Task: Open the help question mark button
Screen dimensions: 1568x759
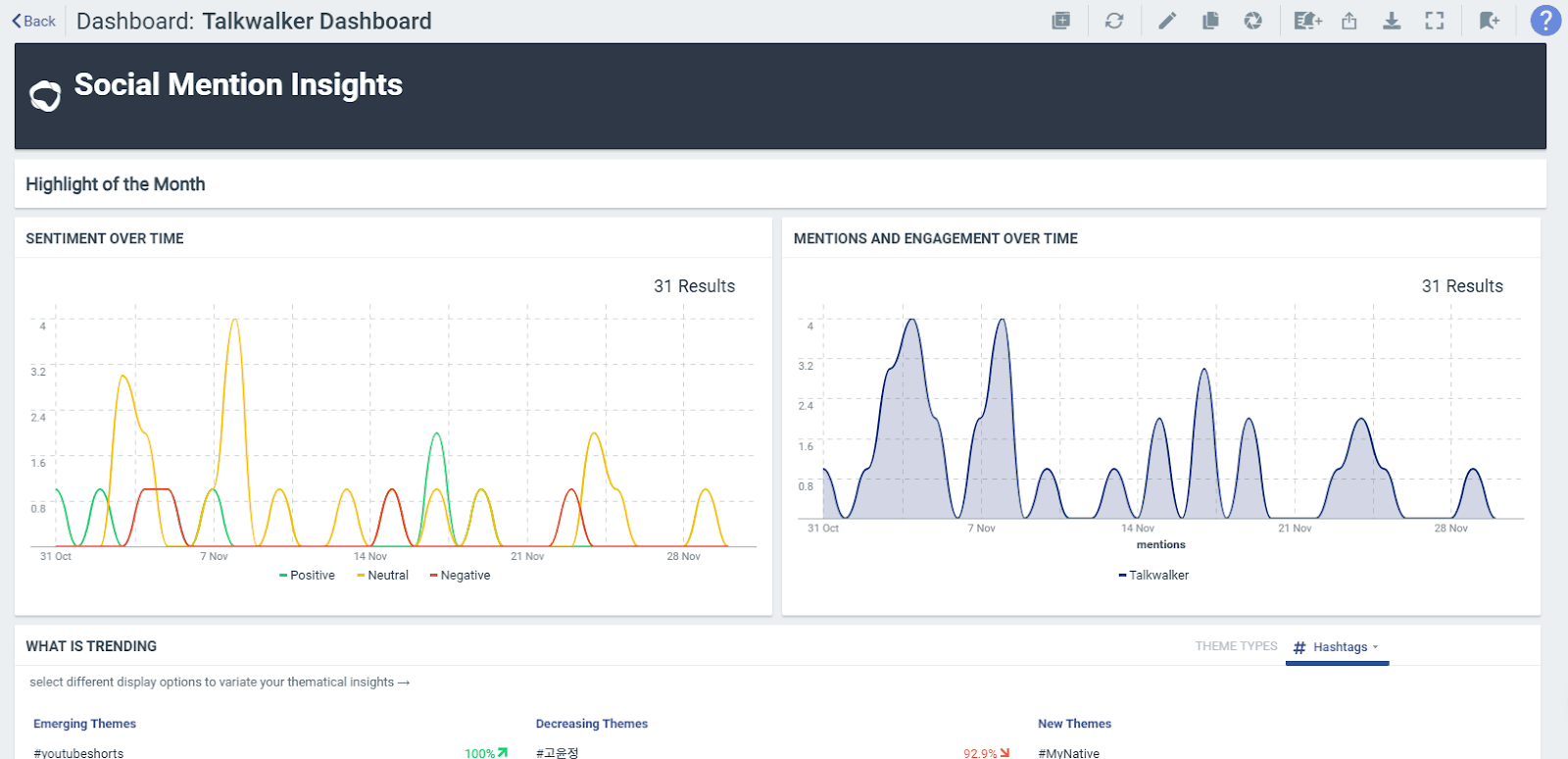Action: [x=1545, y=21]
